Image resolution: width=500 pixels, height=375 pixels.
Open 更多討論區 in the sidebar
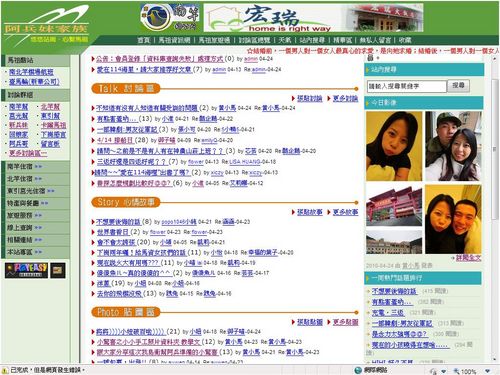(x=28, y=153)
